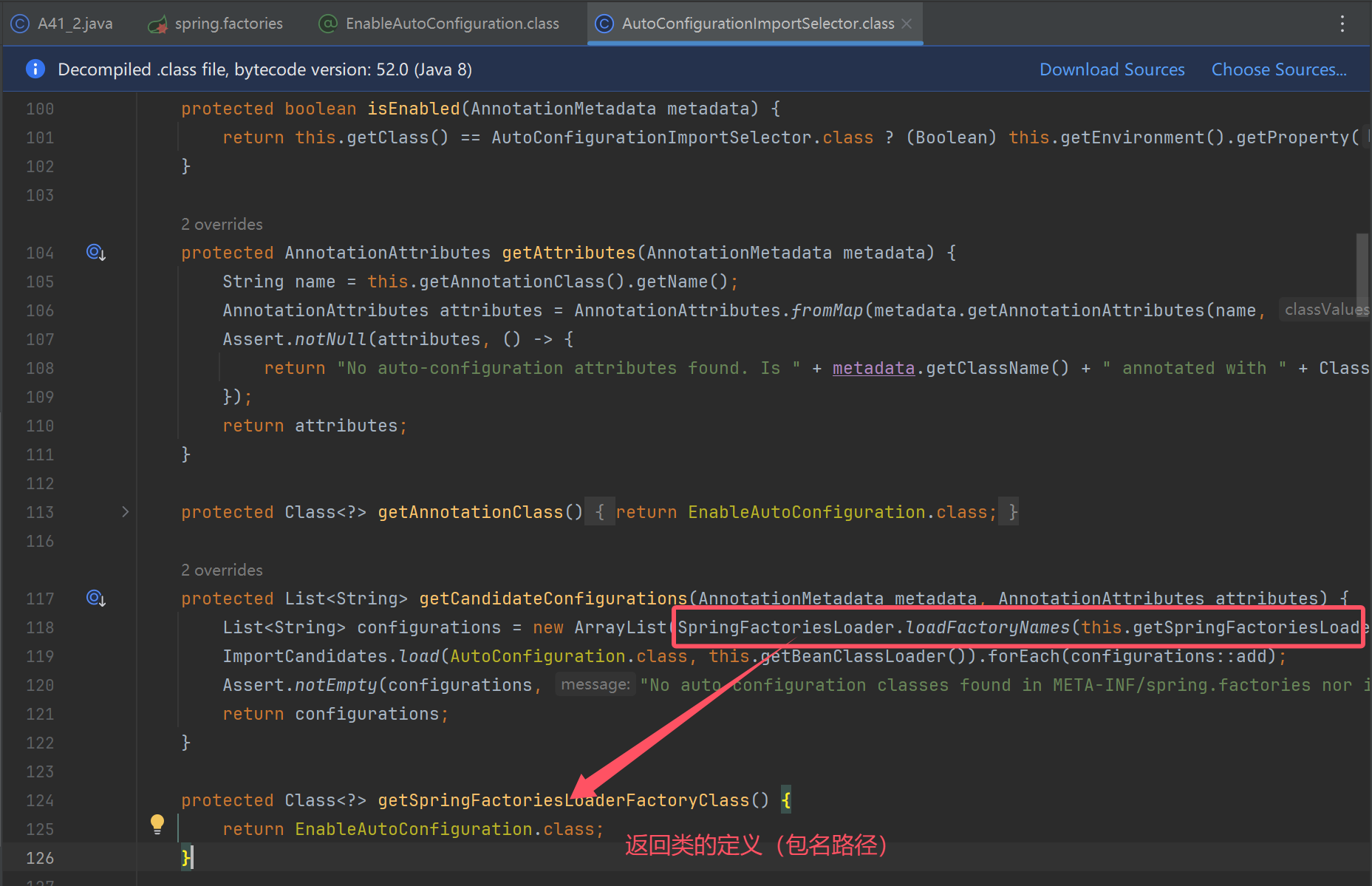Switch to the EnableAutoConfiguration.class tab

tap(439, 24)
